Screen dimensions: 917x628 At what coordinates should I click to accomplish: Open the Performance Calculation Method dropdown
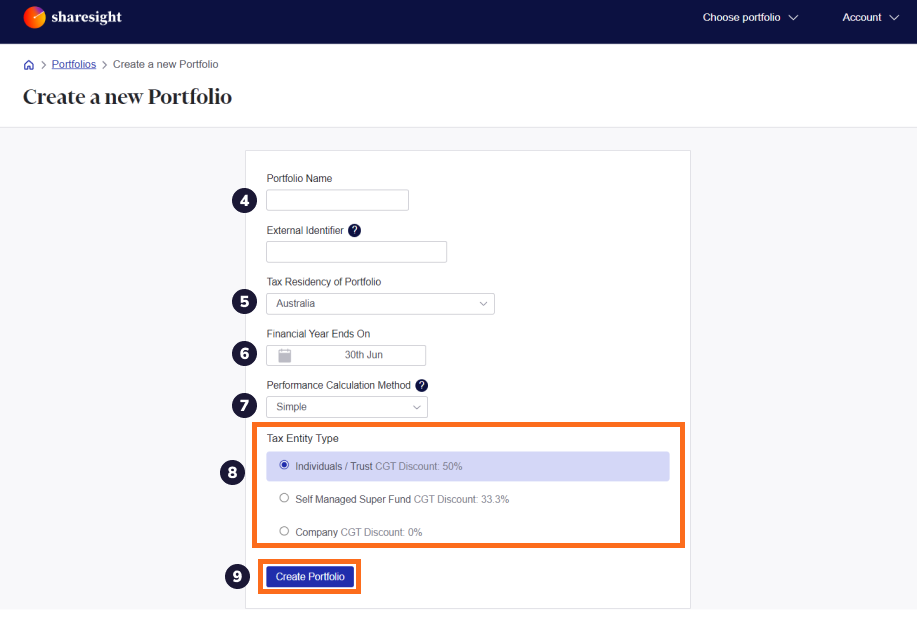click(x=346, y=406)
